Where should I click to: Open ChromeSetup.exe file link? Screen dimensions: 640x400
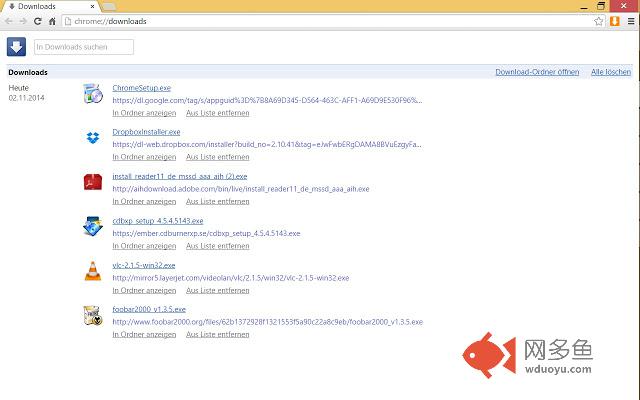click(x=142, y=88)
